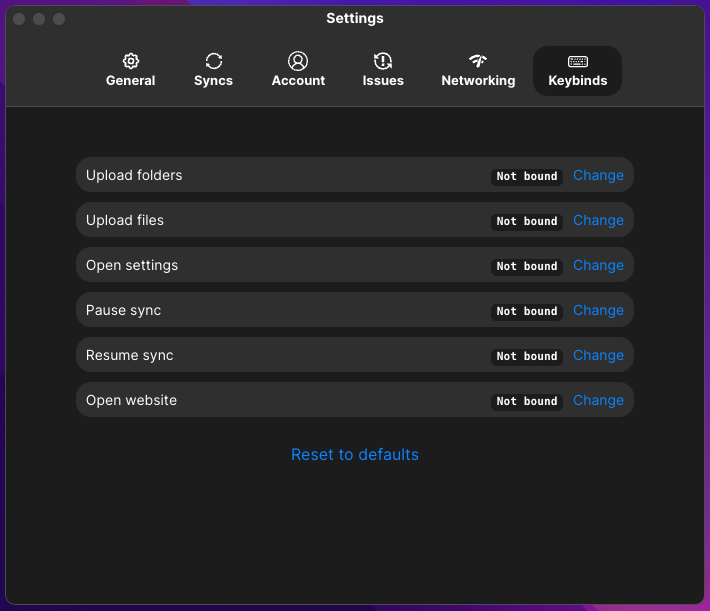
Task: Switch to the Syncs tab label
Action: pos(213,81)
